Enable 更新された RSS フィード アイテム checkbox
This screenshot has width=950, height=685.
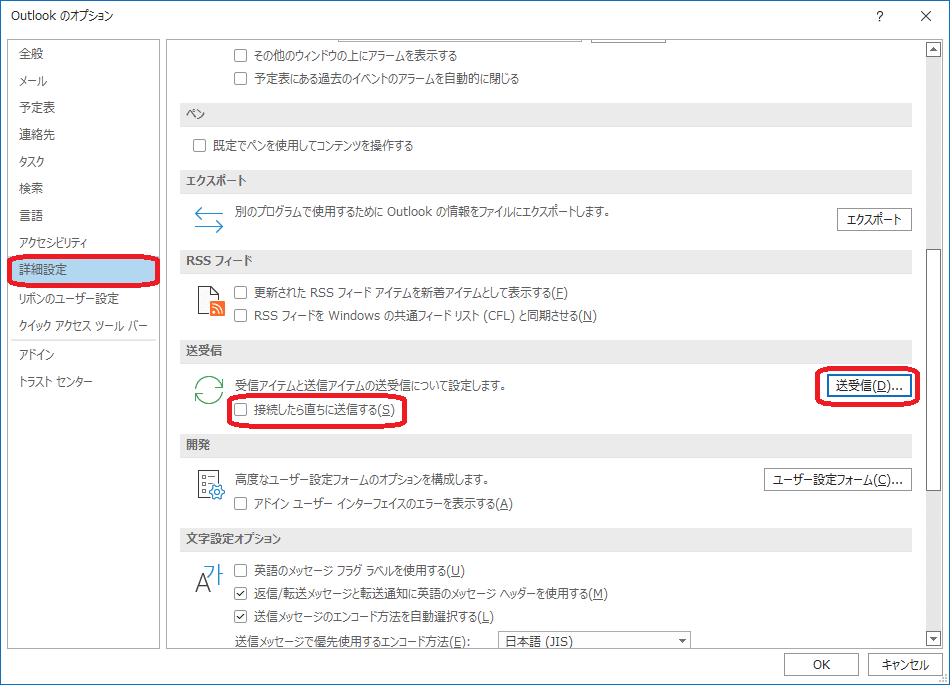tap(241, 293)
